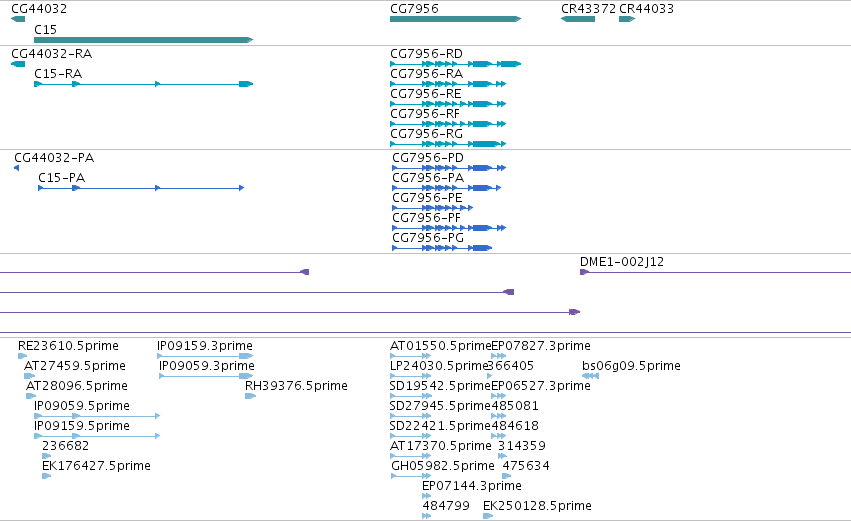The image size is (851, 521).
Task: Select the RE23610.5prime EST label
Action: 68,346
